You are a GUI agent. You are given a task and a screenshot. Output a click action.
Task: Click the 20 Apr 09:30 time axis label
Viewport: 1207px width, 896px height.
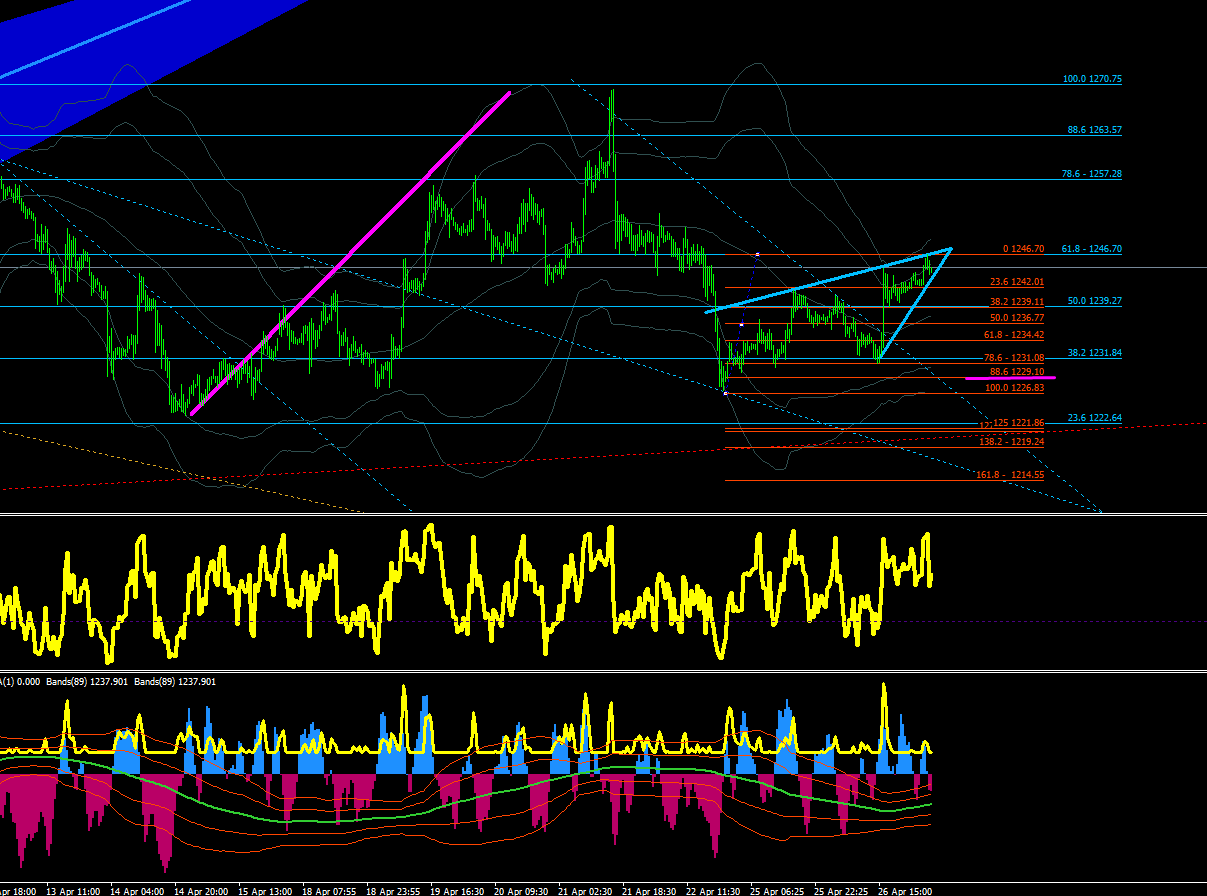522,890
